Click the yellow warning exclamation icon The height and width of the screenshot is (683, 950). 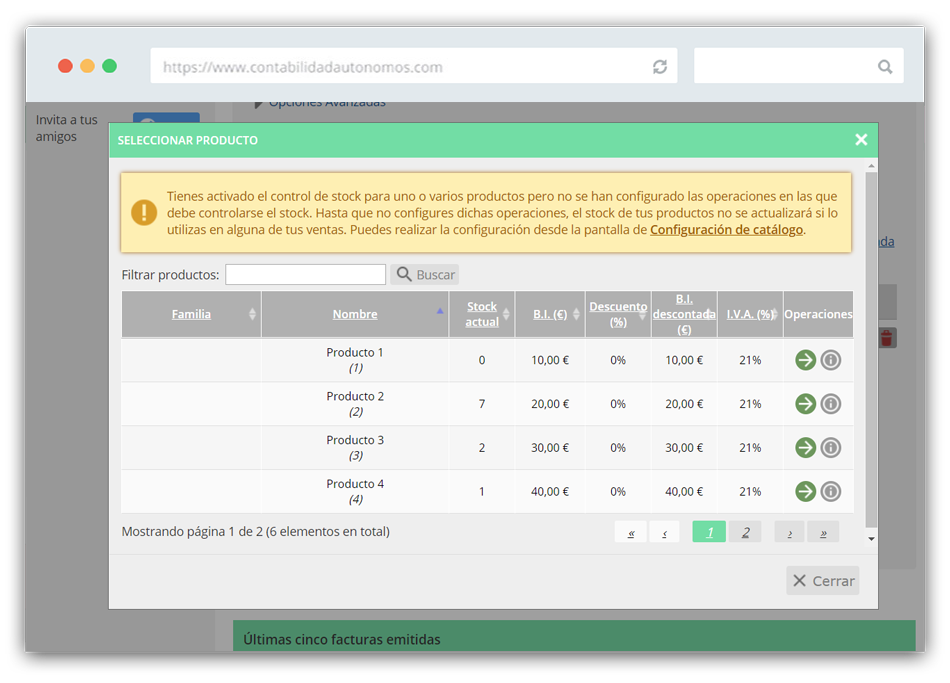coord(144,212)
